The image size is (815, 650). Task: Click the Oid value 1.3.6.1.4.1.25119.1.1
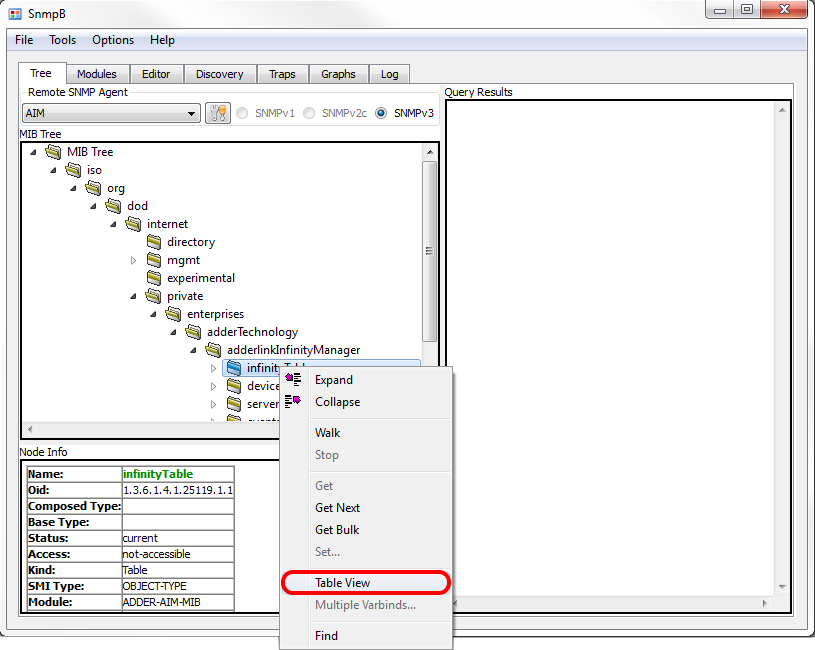coord(178,490)
